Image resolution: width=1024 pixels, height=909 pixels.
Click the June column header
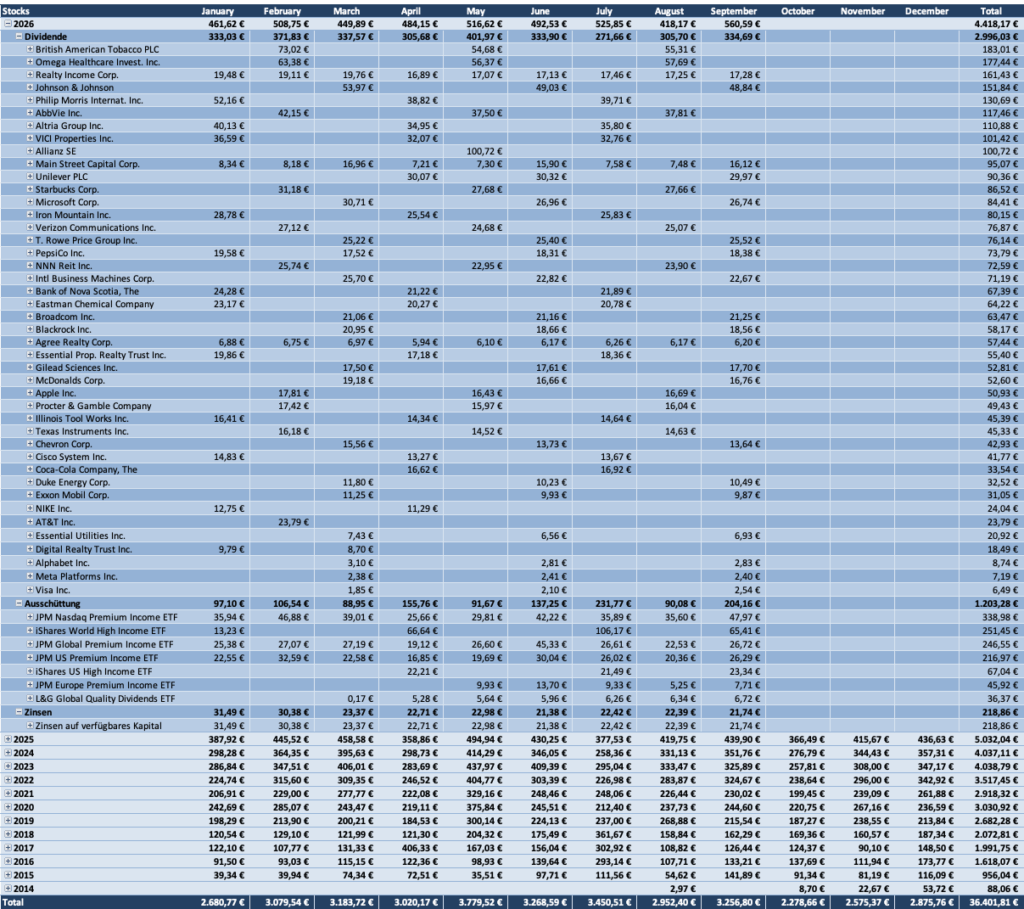coord(539,11)
